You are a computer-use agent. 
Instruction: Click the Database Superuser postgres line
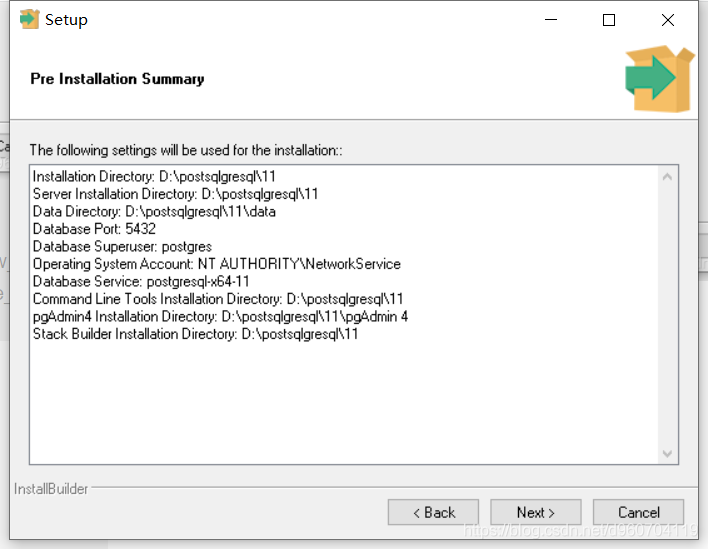pos(122,246)
